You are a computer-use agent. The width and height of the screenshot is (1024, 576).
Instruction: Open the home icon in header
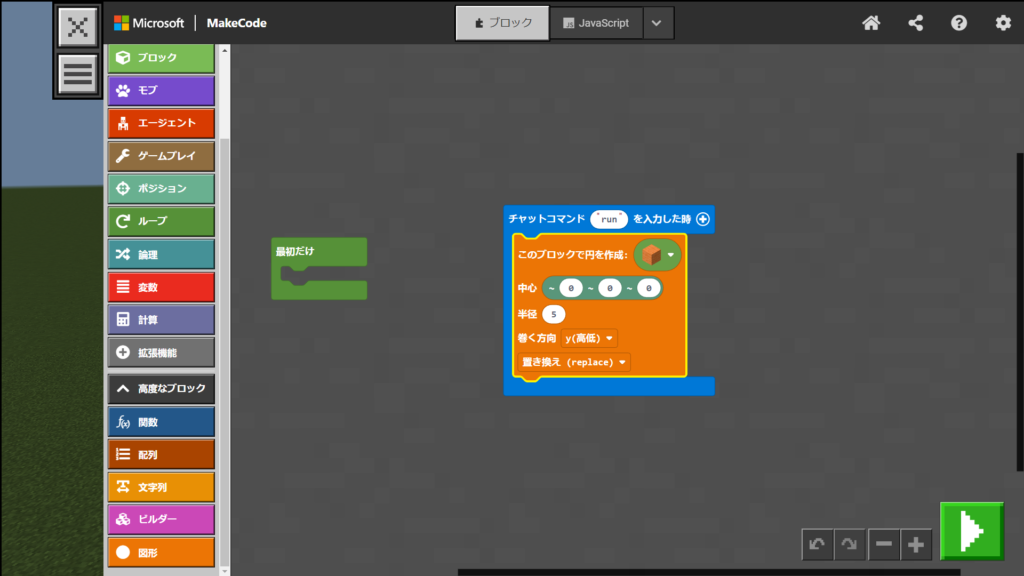(x=871, y=23)
